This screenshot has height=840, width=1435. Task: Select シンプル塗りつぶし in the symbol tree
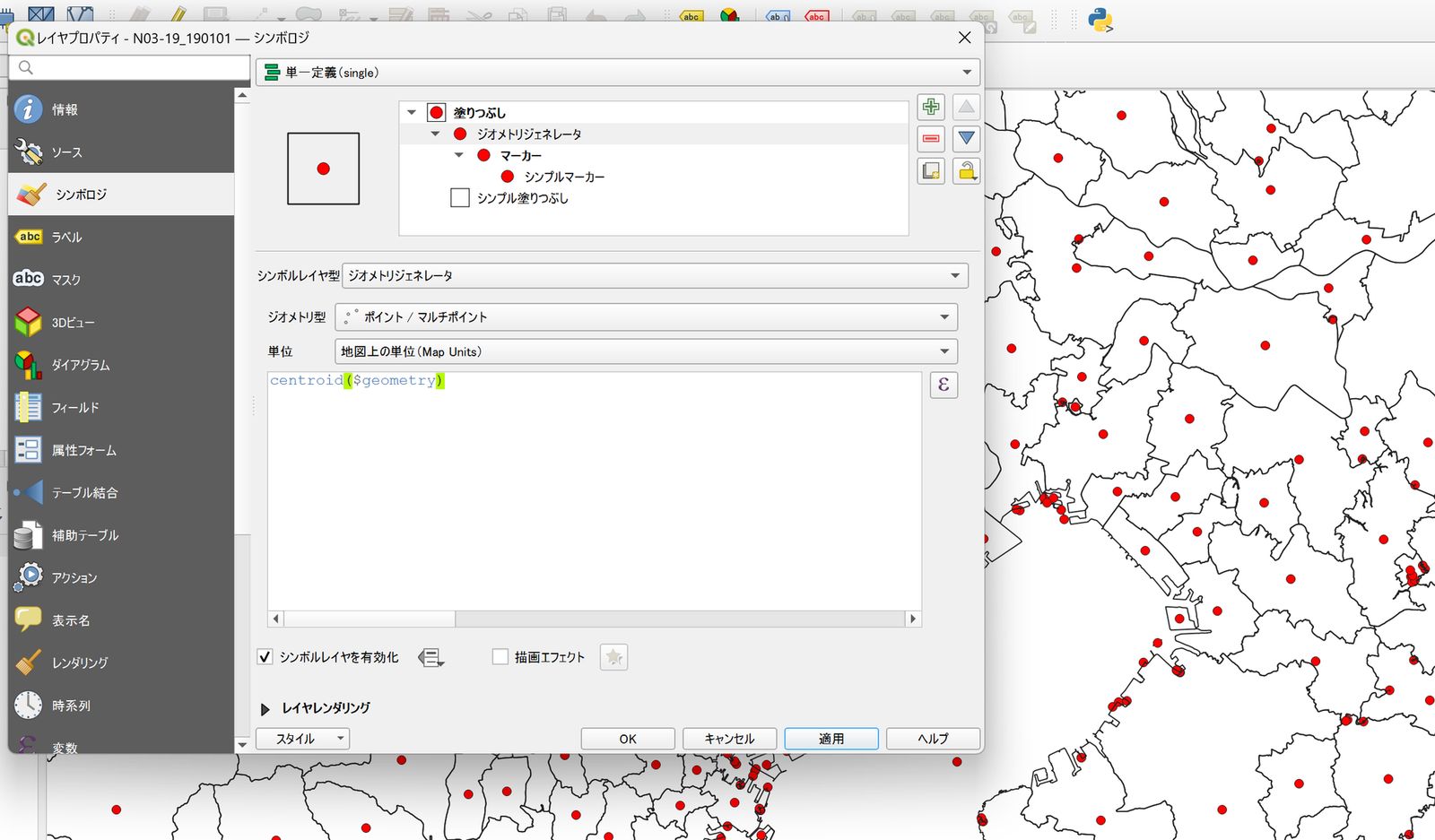coord(522,198)
